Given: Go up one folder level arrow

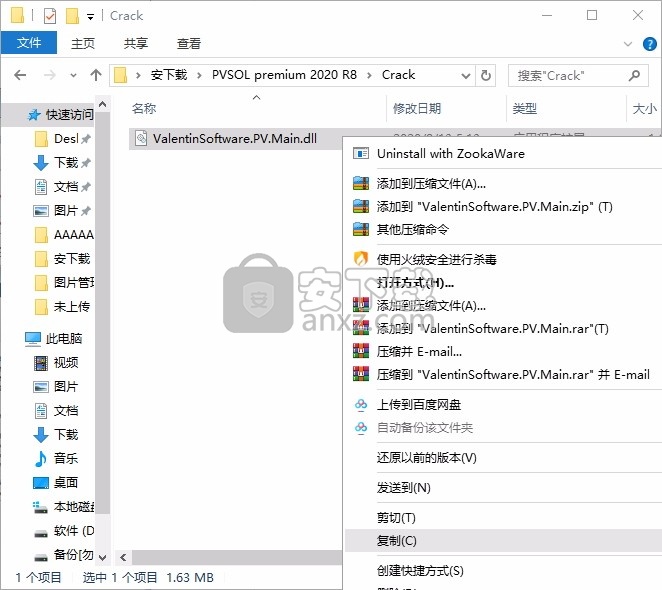Looking at the screenshot, I should pos(96,75).
